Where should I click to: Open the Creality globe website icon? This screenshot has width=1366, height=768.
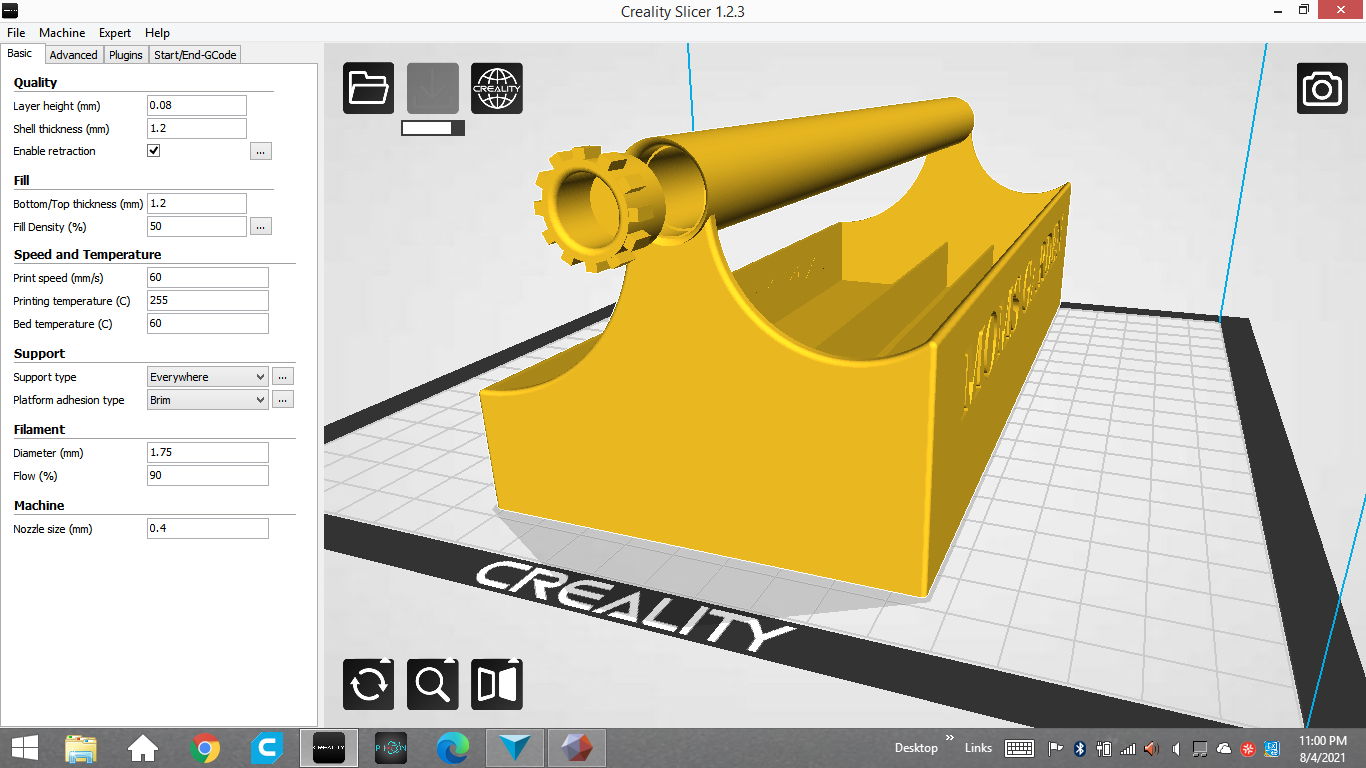click(497, 88)
